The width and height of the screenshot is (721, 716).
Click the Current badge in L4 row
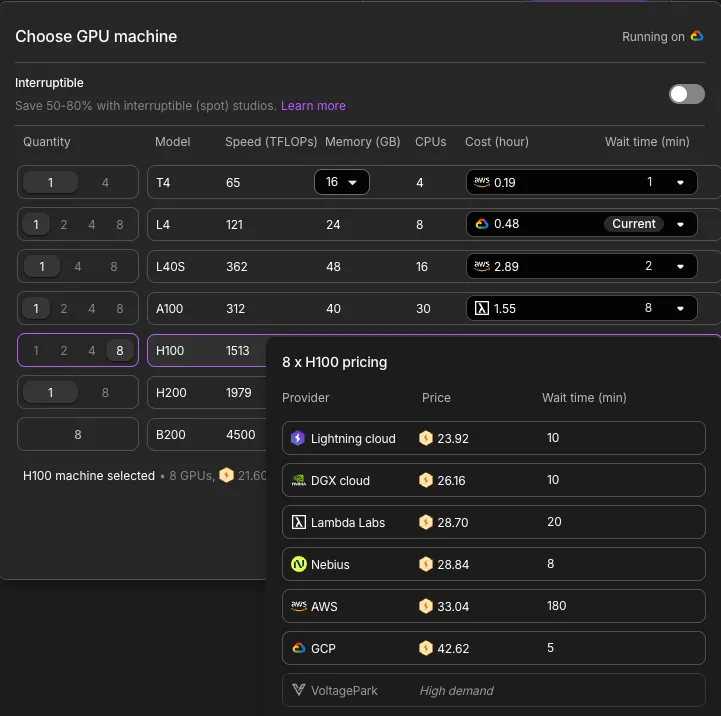pyautogui.click(x=634, y=224)
